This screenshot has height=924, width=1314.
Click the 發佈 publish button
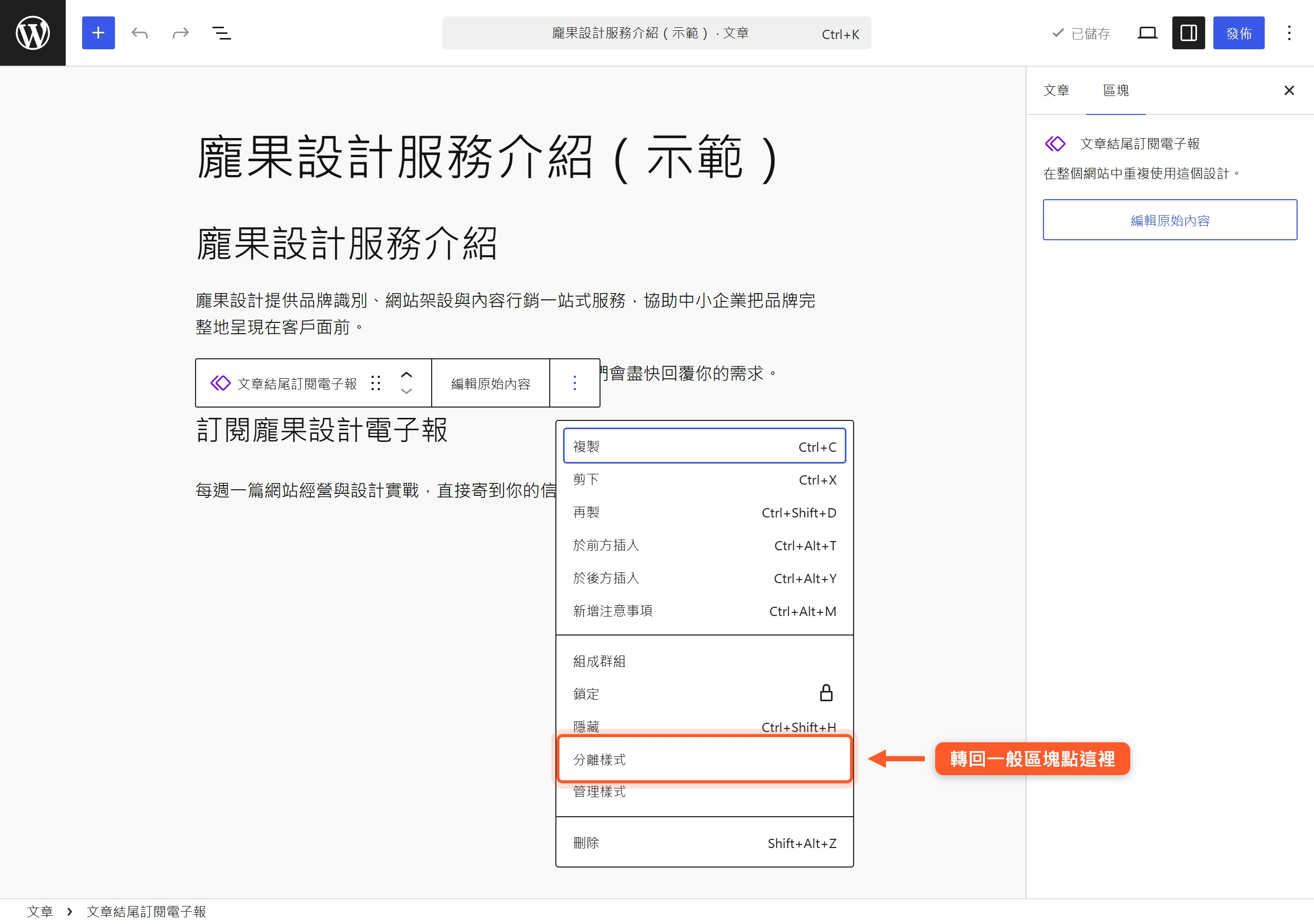(1239, 33)
